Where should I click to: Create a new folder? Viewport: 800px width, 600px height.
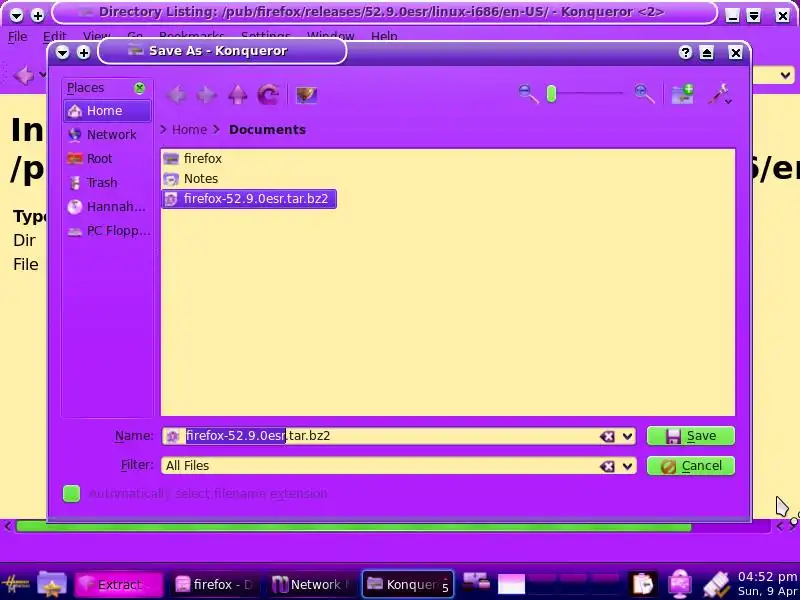(x=683, y=94)
